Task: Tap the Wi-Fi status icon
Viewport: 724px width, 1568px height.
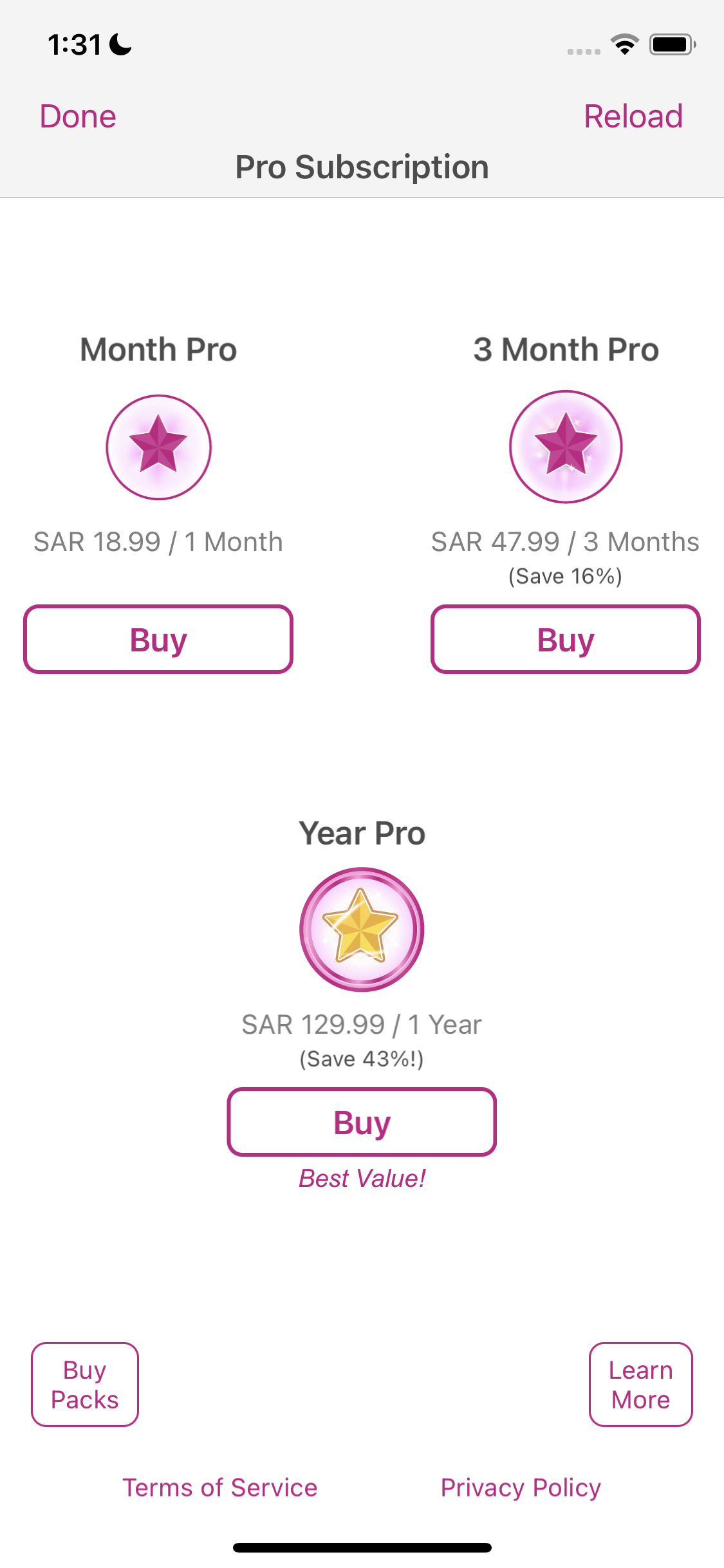Action: coord(624,44)
